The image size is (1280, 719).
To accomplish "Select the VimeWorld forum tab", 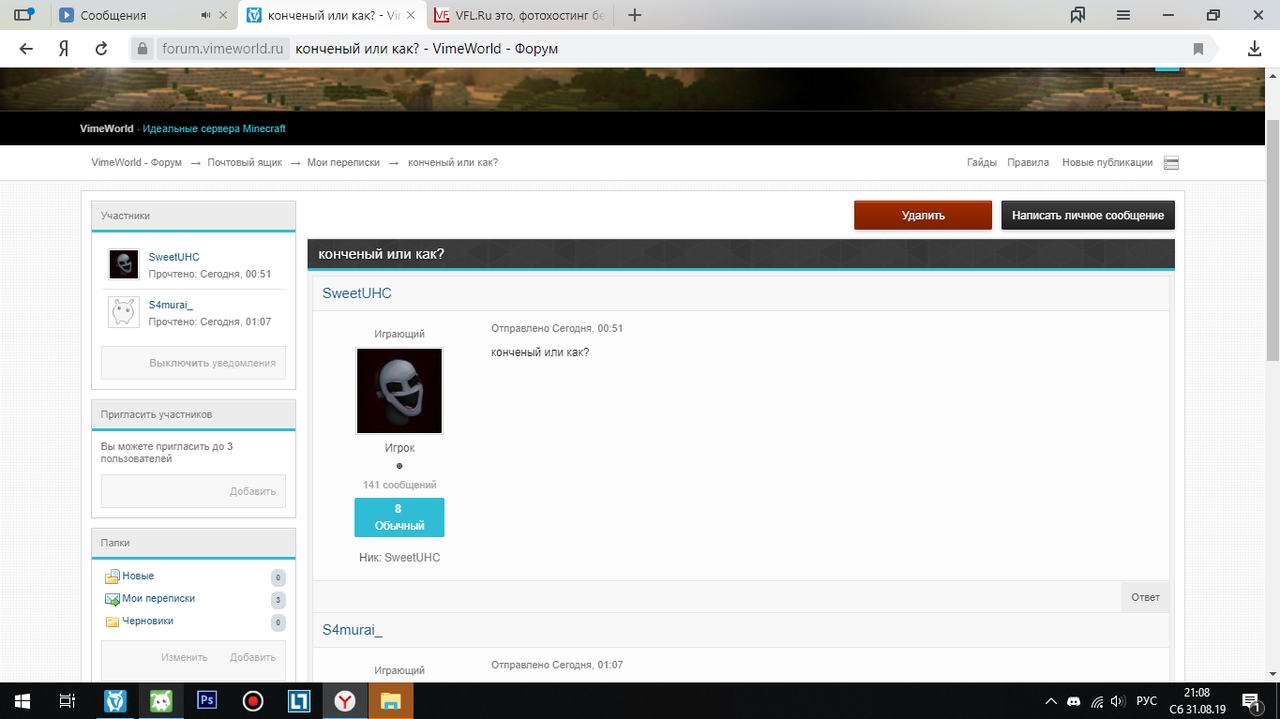I will pyautogui.click(x=333, y=16).
